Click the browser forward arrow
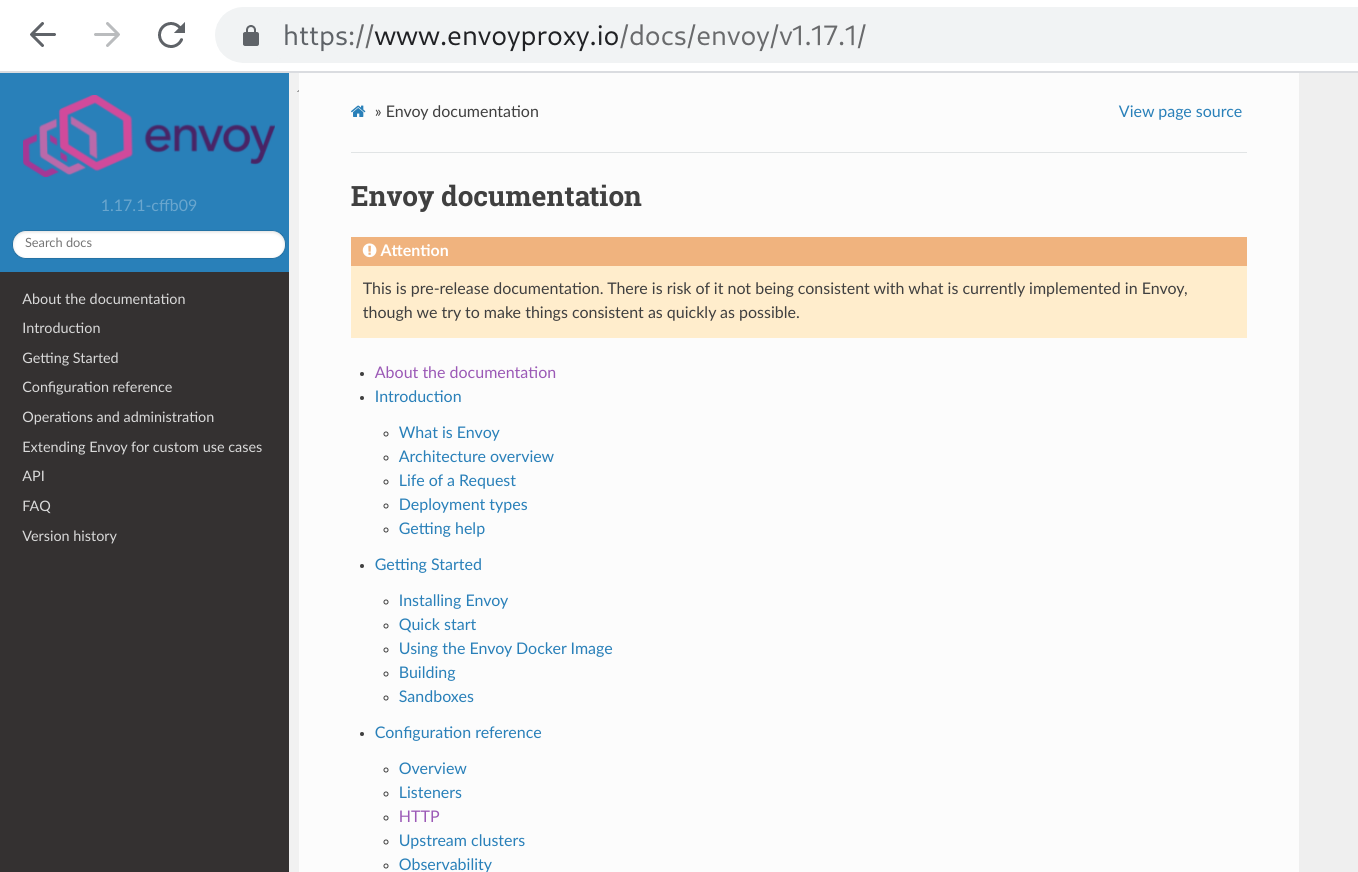 click(107, 36)
